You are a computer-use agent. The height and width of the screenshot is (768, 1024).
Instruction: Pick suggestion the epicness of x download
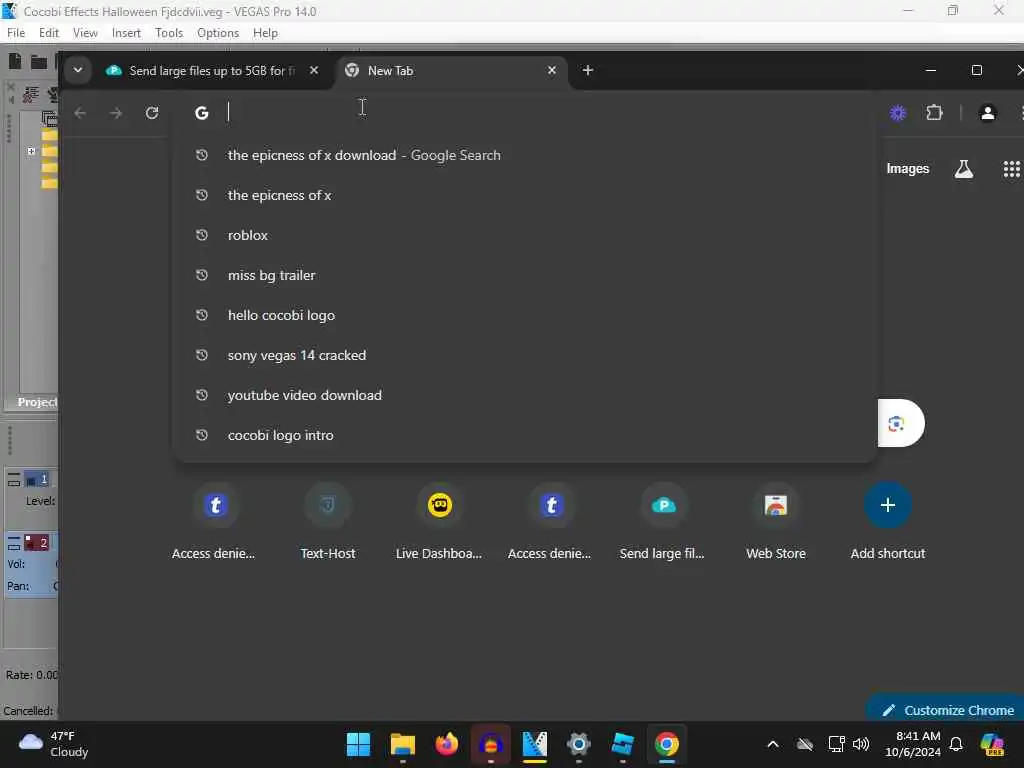coord(524,155)
